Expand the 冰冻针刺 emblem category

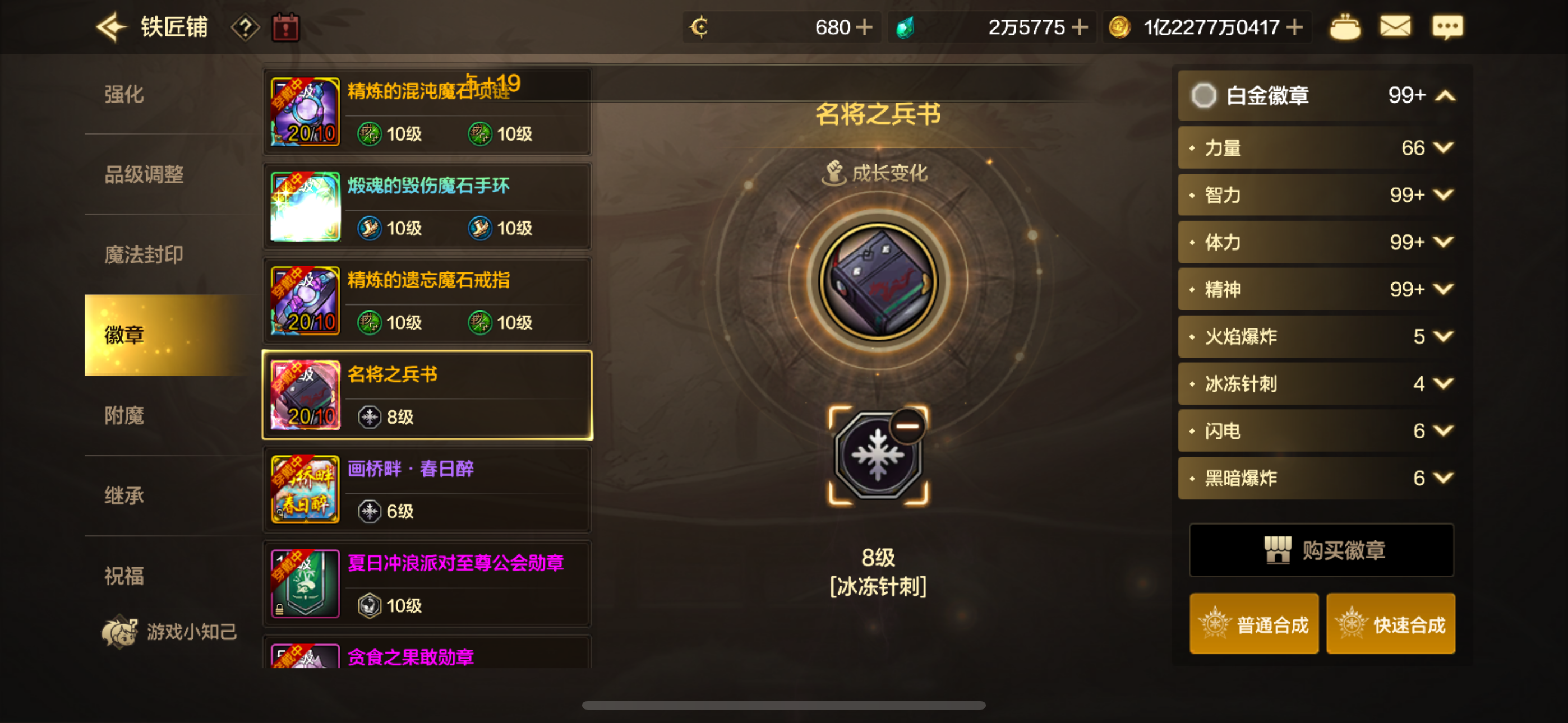pyautogui.click(x=1317, y=383)
